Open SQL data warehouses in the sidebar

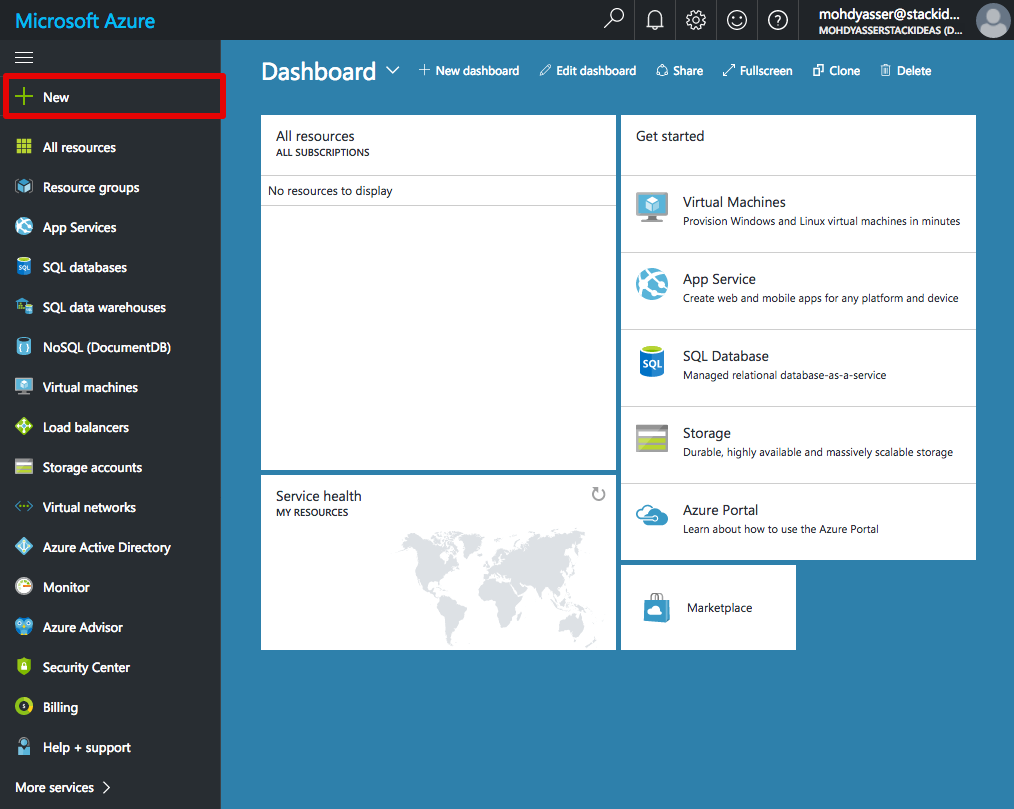click(111, 307)
